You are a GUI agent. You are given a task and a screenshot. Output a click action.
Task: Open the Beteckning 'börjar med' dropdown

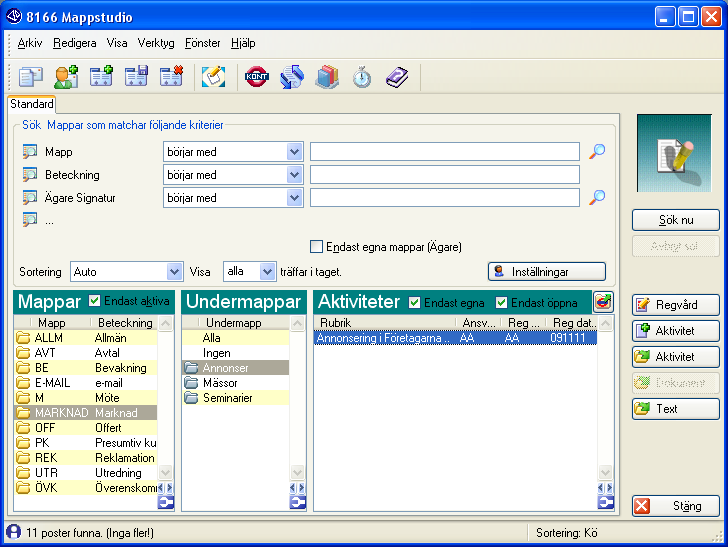point(294,175)
